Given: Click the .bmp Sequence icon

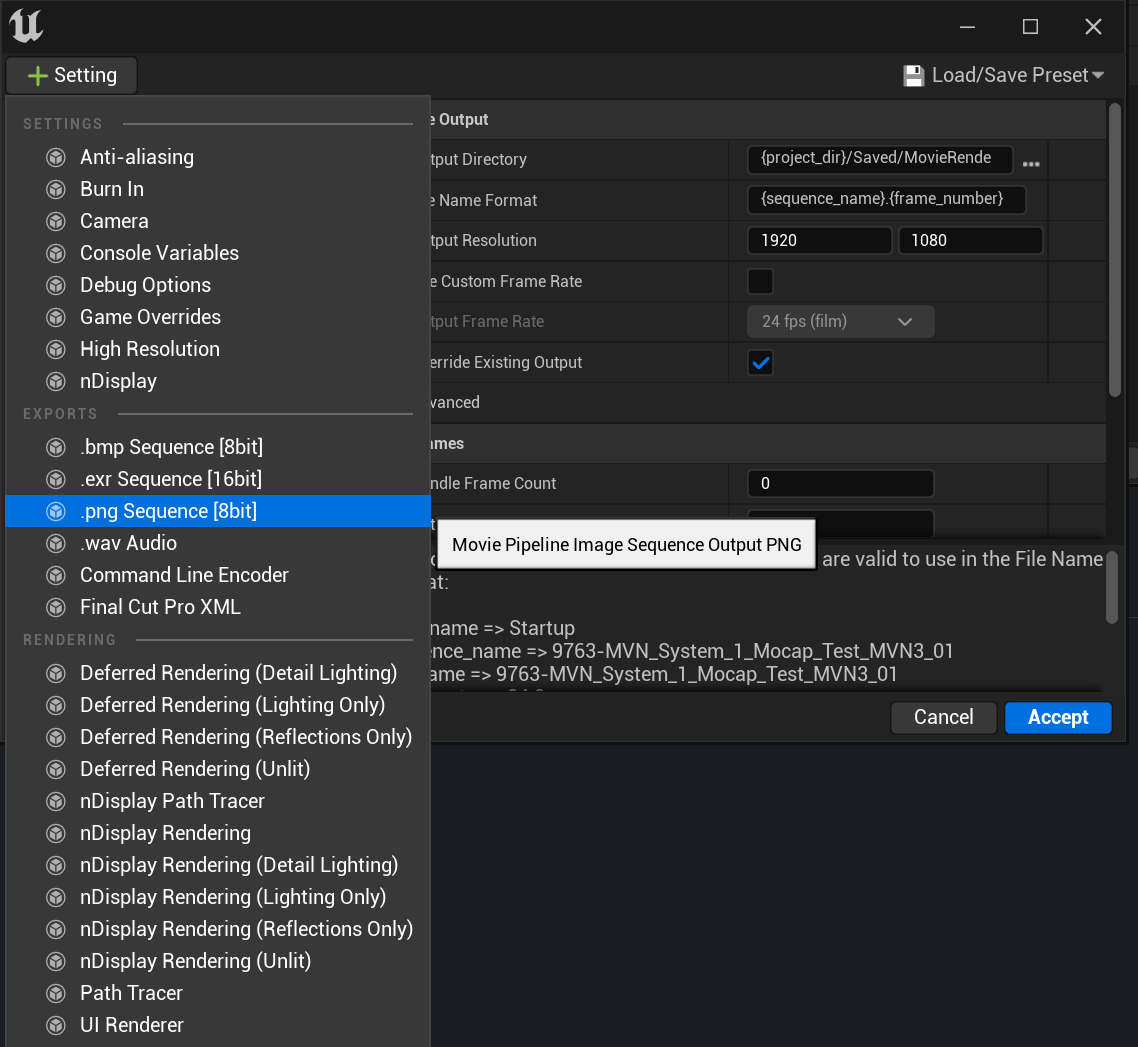Looking at the screenshot, I should [x=56, y=447].
